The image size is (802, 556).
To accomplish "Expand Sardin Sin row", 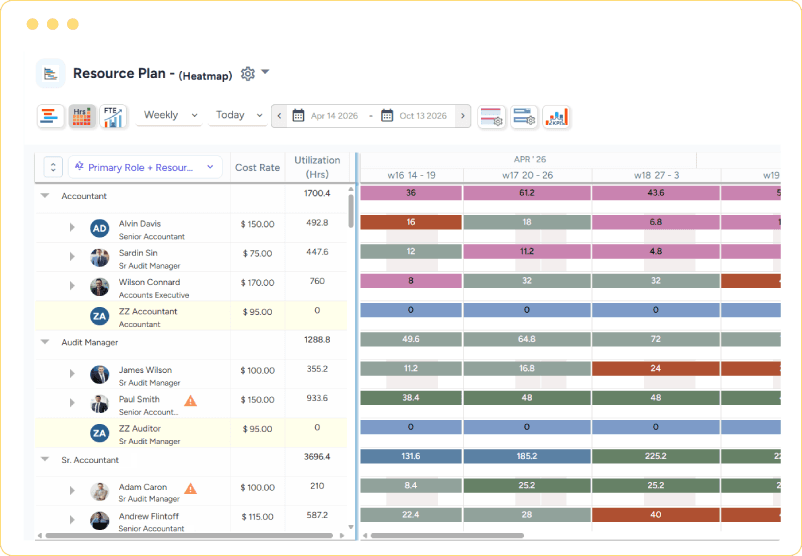I will tap(72, 257).
